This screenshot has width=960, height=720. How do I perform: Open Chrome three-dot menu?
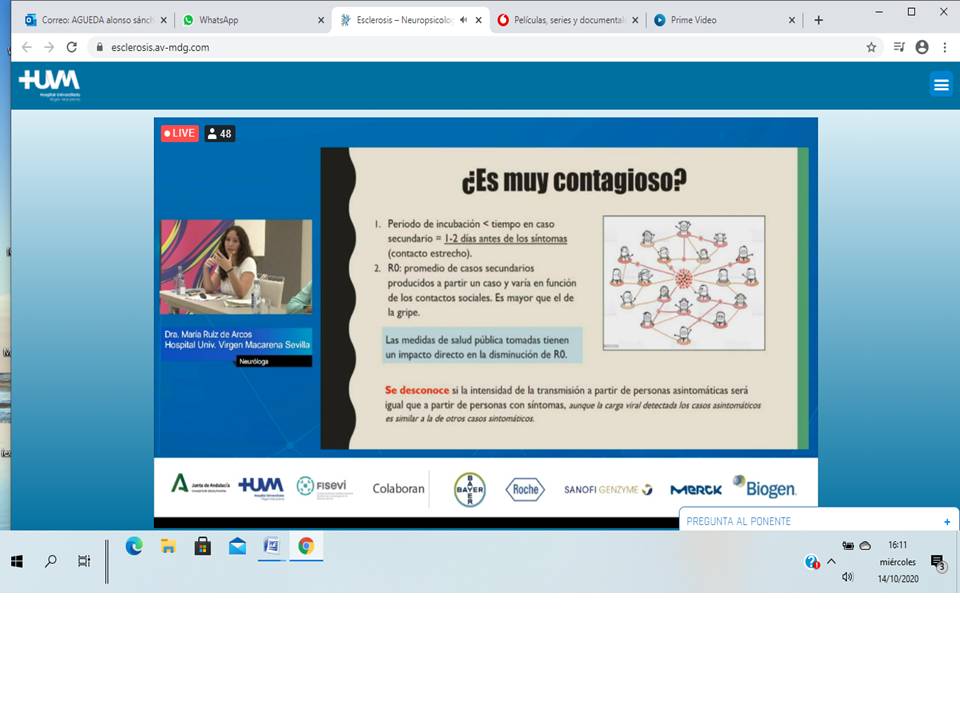click(x=945, y=47)
